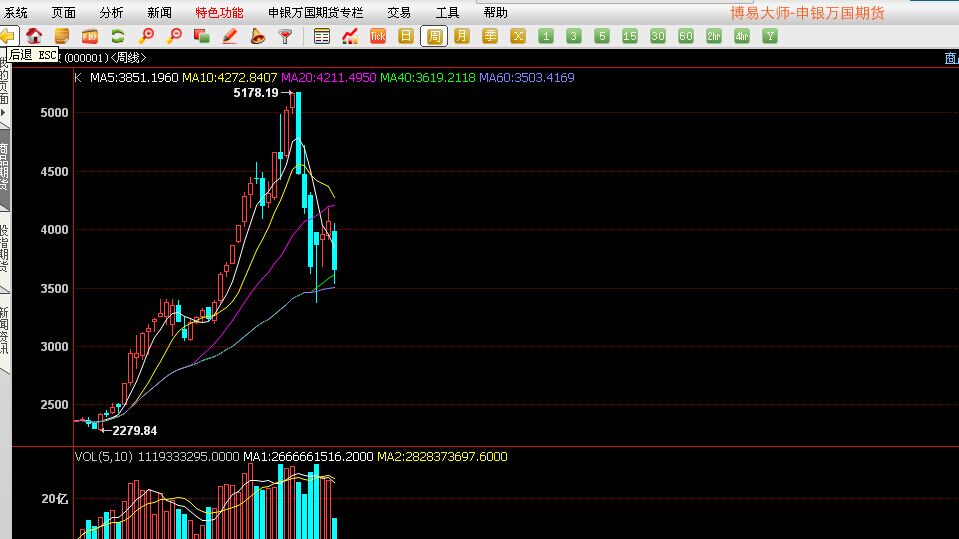
Task: Click the green refresh arrows icon
Action: point(118,36)
